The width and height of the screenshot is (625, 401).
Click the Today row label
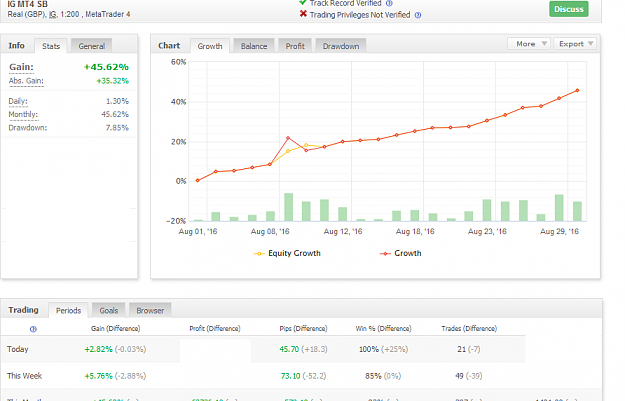click(x=18, y=349)
